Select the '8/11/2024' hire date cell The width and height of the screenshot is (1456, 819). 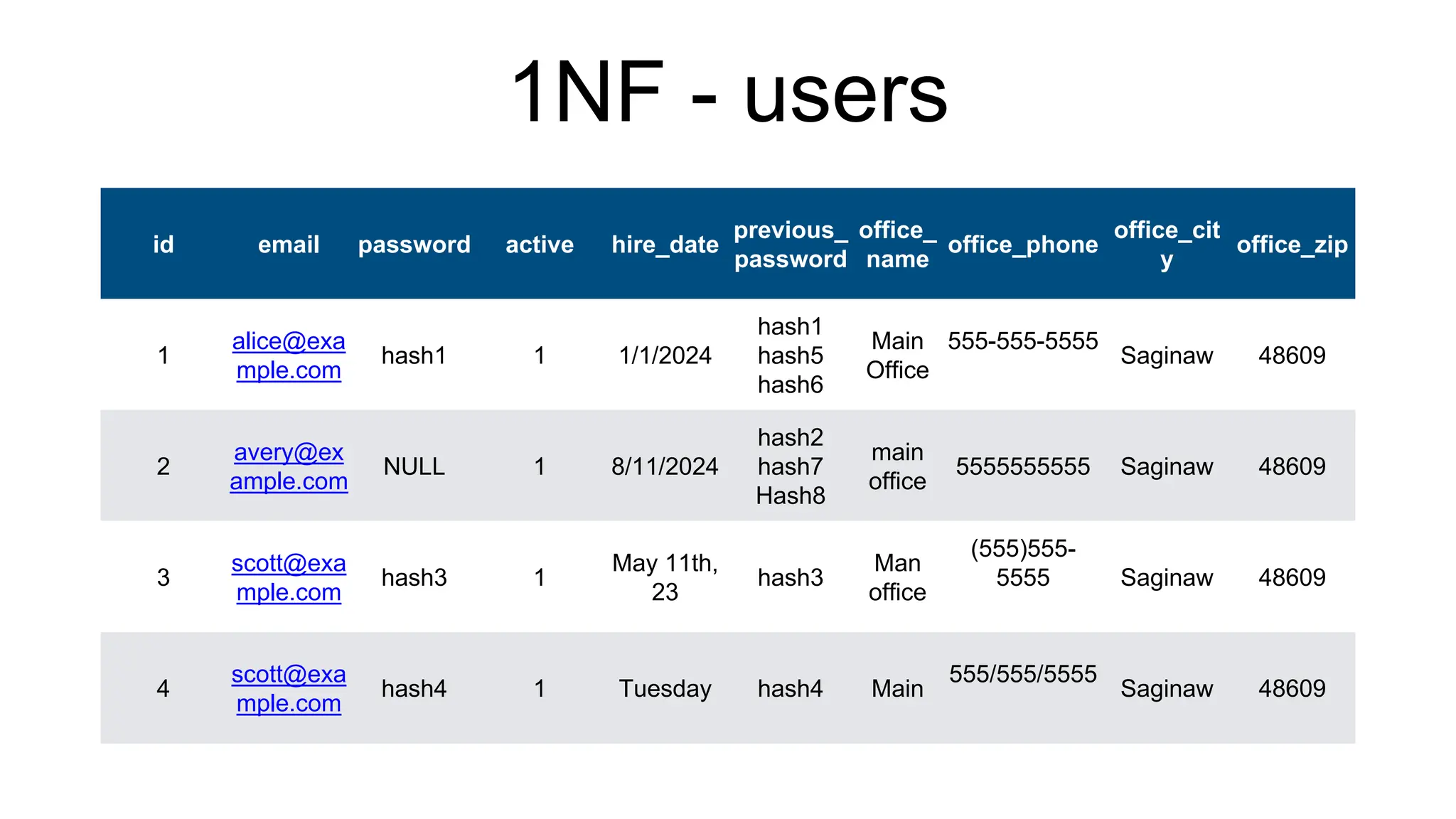[x=665, y=466]
